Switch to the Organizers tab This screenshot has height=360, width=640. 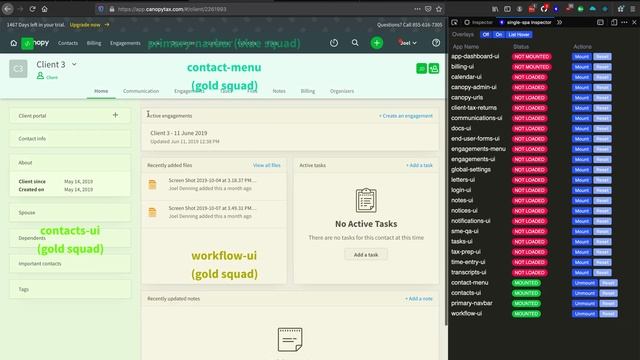pyautogui.click(x=342, y=91)
